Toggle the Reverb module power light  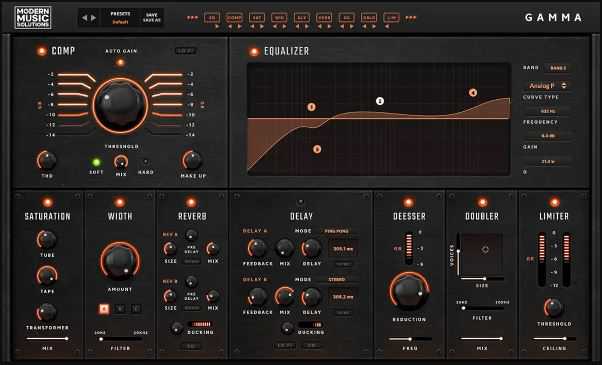tap(191, 202)
